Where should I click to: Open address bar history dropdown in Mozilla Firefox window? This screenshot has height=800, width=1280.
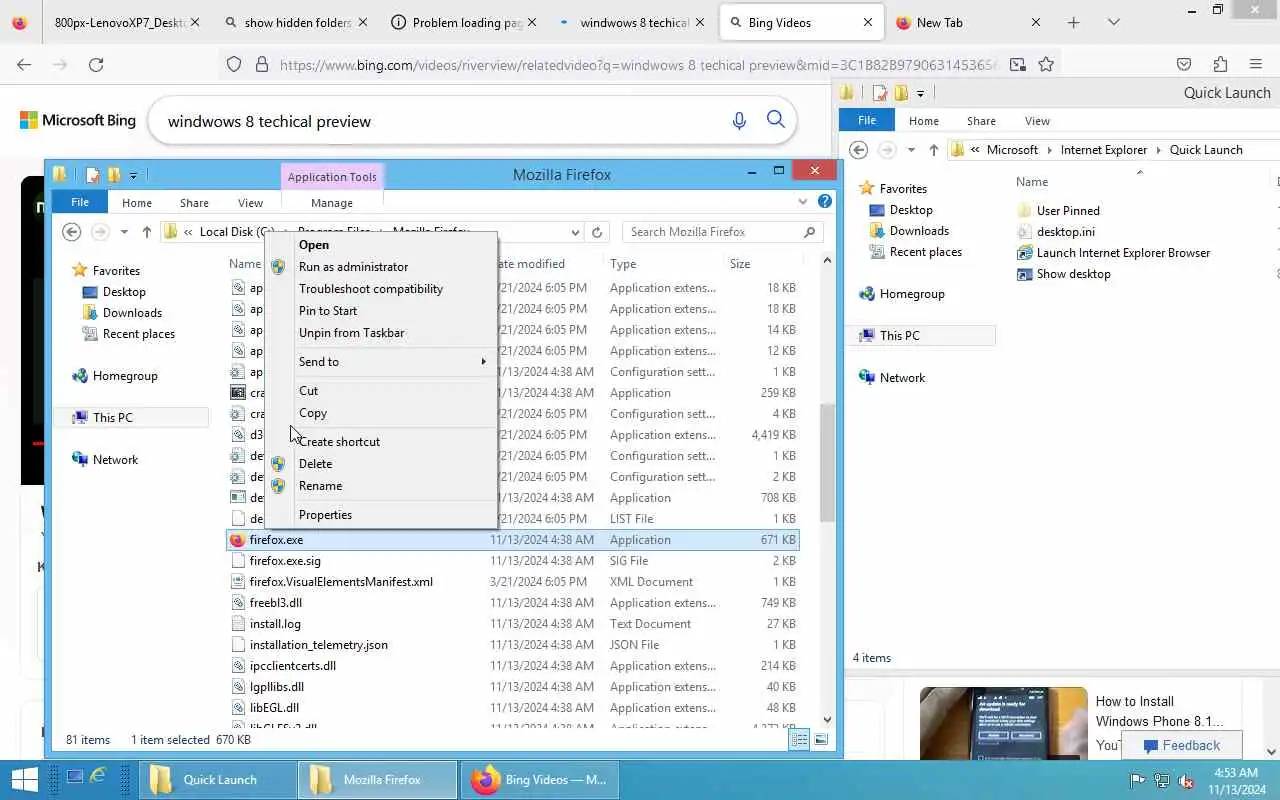point(575,232)
